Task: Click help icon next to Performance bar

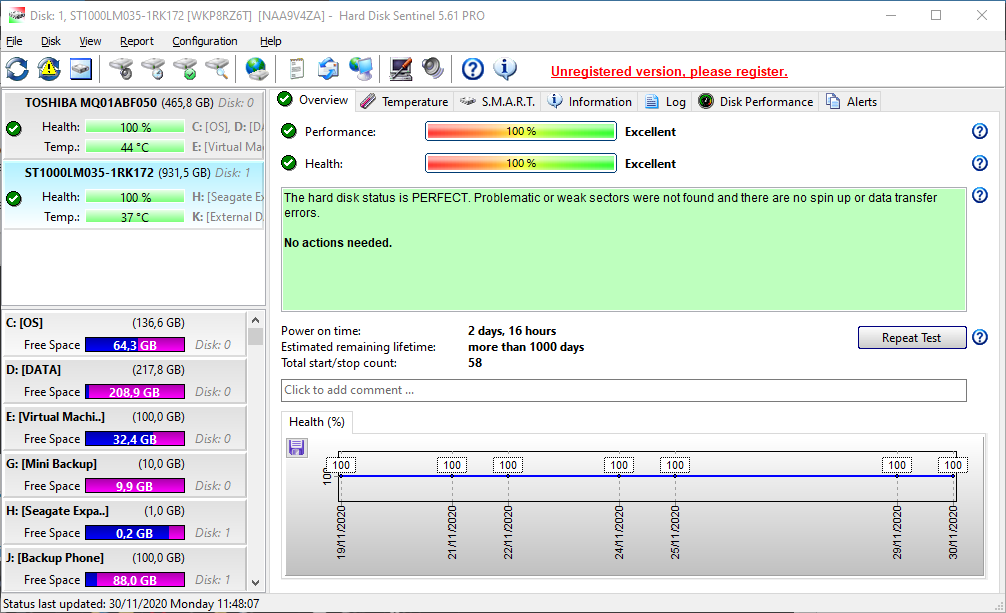Action: click(980, 131)
